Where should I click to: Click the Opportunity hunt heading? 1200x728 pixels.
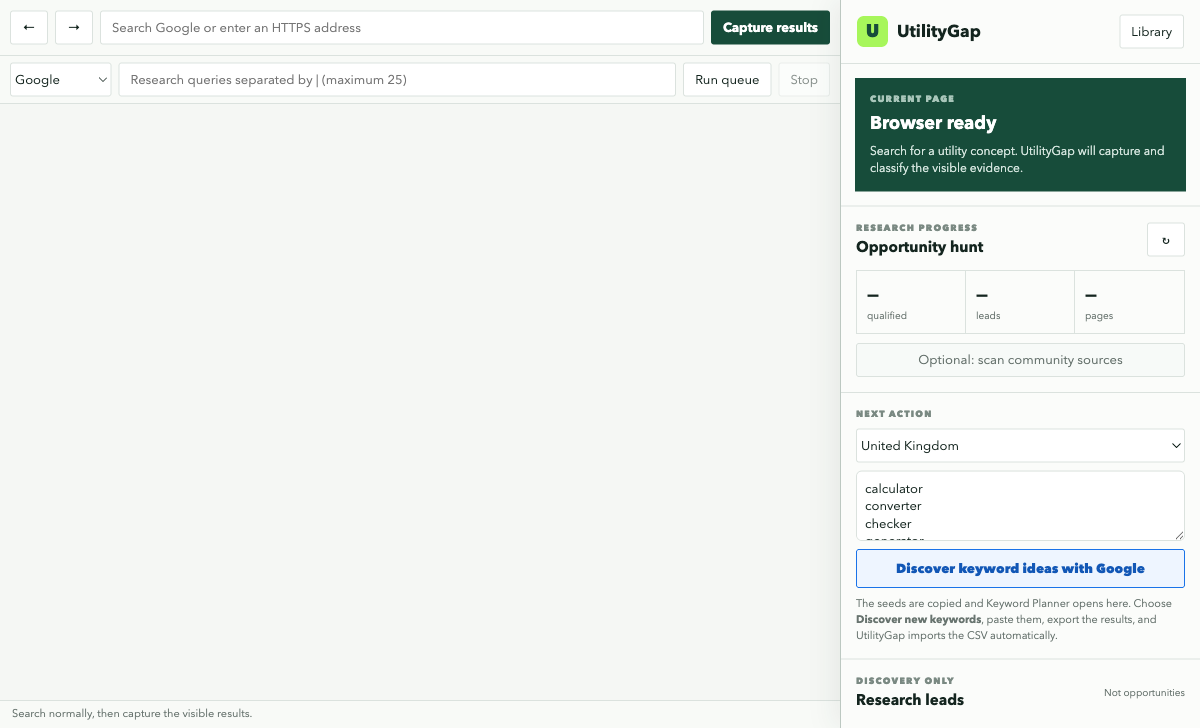(x=920, y=247)
